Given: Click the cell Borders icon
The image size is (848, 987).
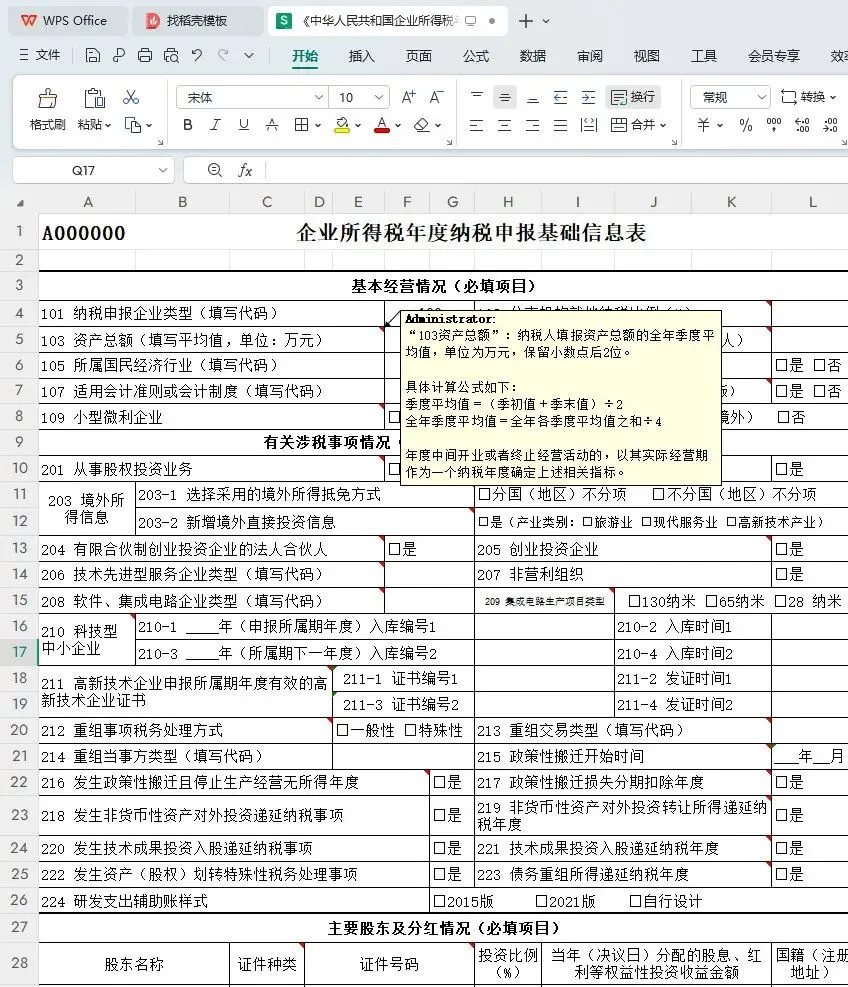Looking at the screenshot, I should (x=302, y=125).
